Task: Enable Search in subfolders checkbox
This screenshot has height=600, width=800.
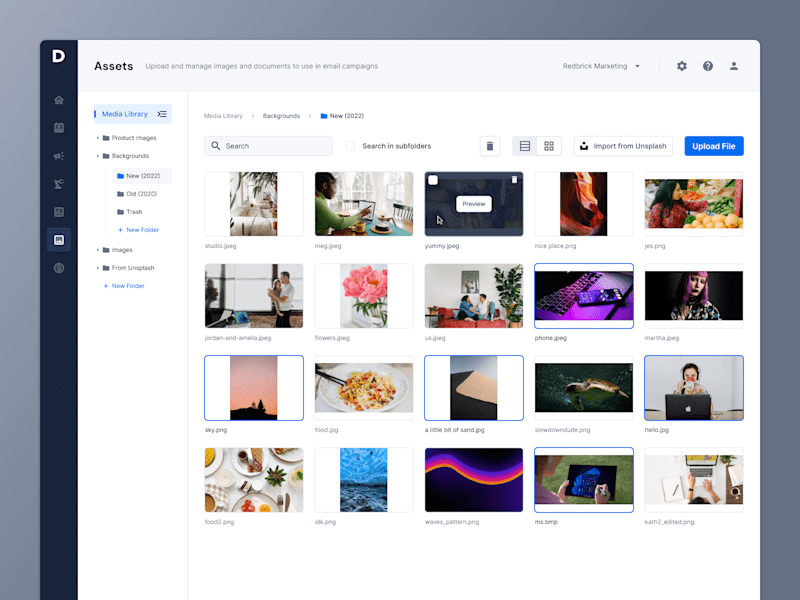Action: (351, 146)
